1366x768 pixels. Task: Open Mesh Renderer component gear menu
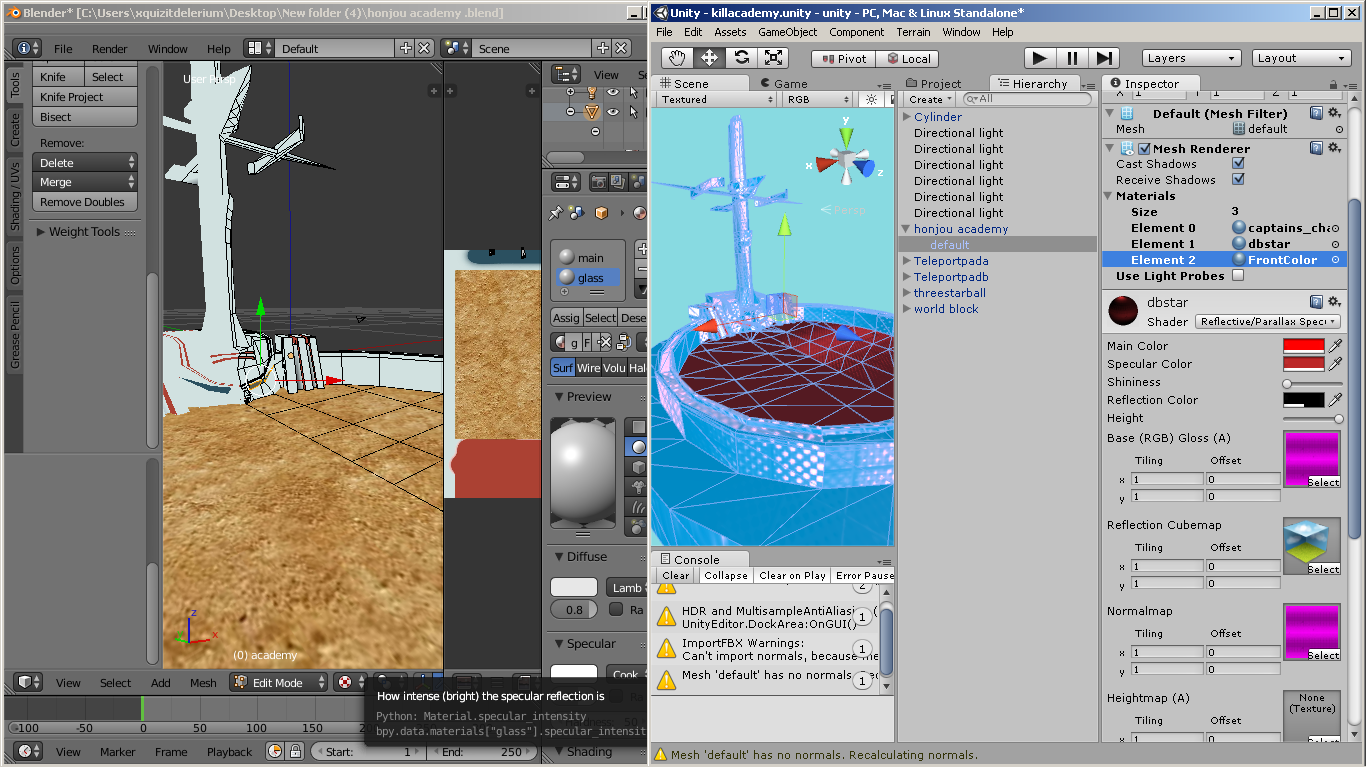coord(1335,148)
